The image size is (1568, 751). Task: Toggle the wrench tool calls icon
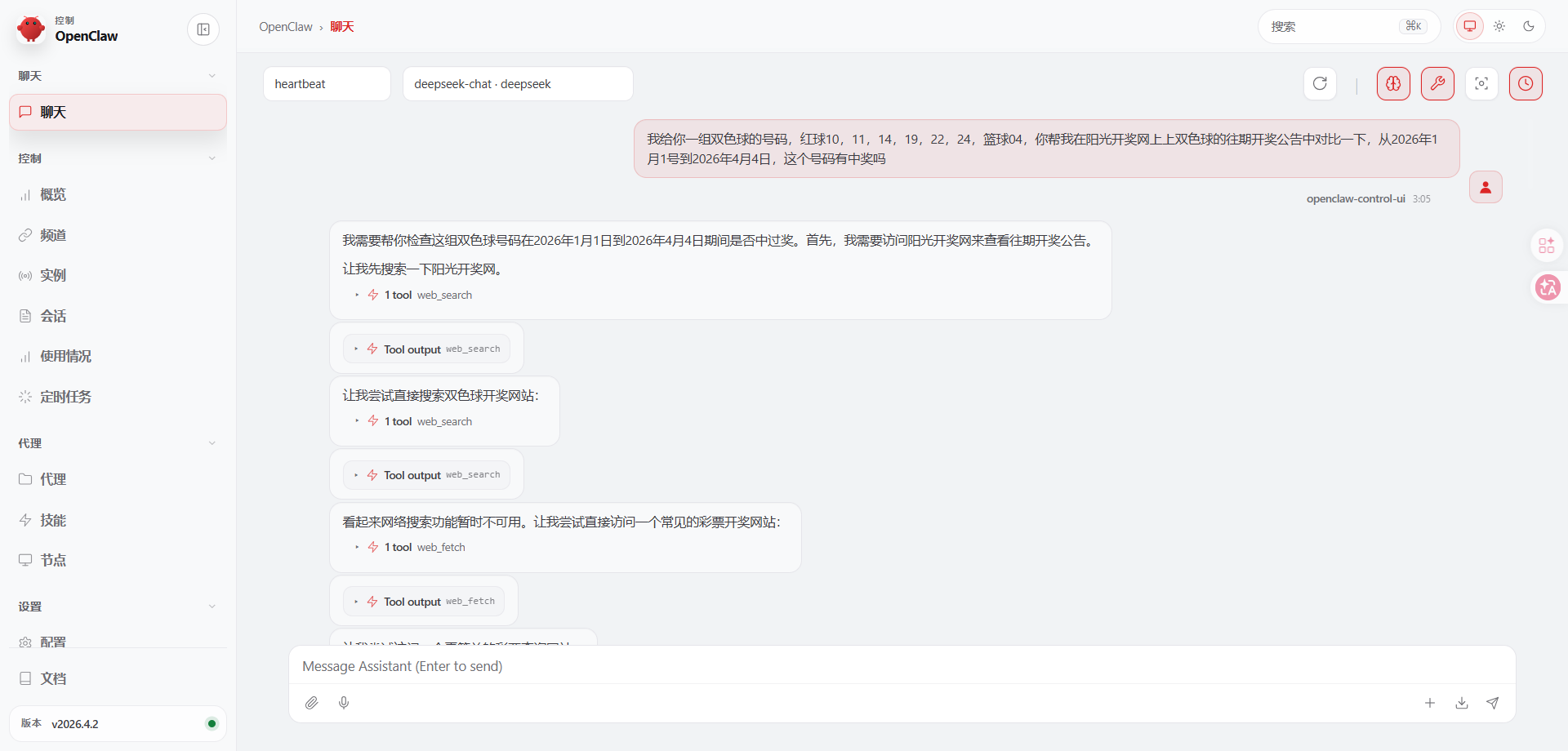pos(1437,83)
